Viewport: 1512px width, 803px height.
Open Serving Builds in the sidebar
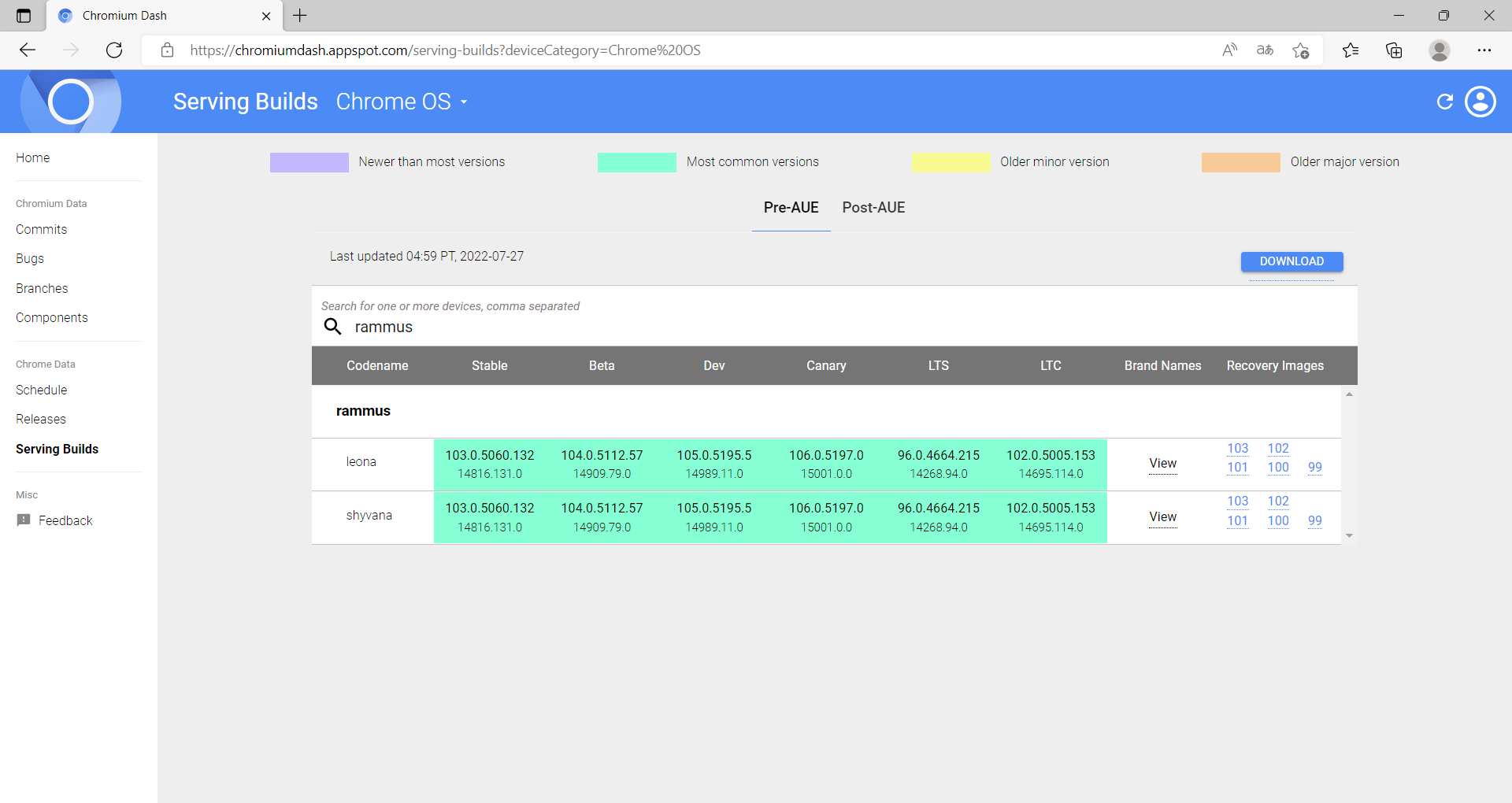57,449
